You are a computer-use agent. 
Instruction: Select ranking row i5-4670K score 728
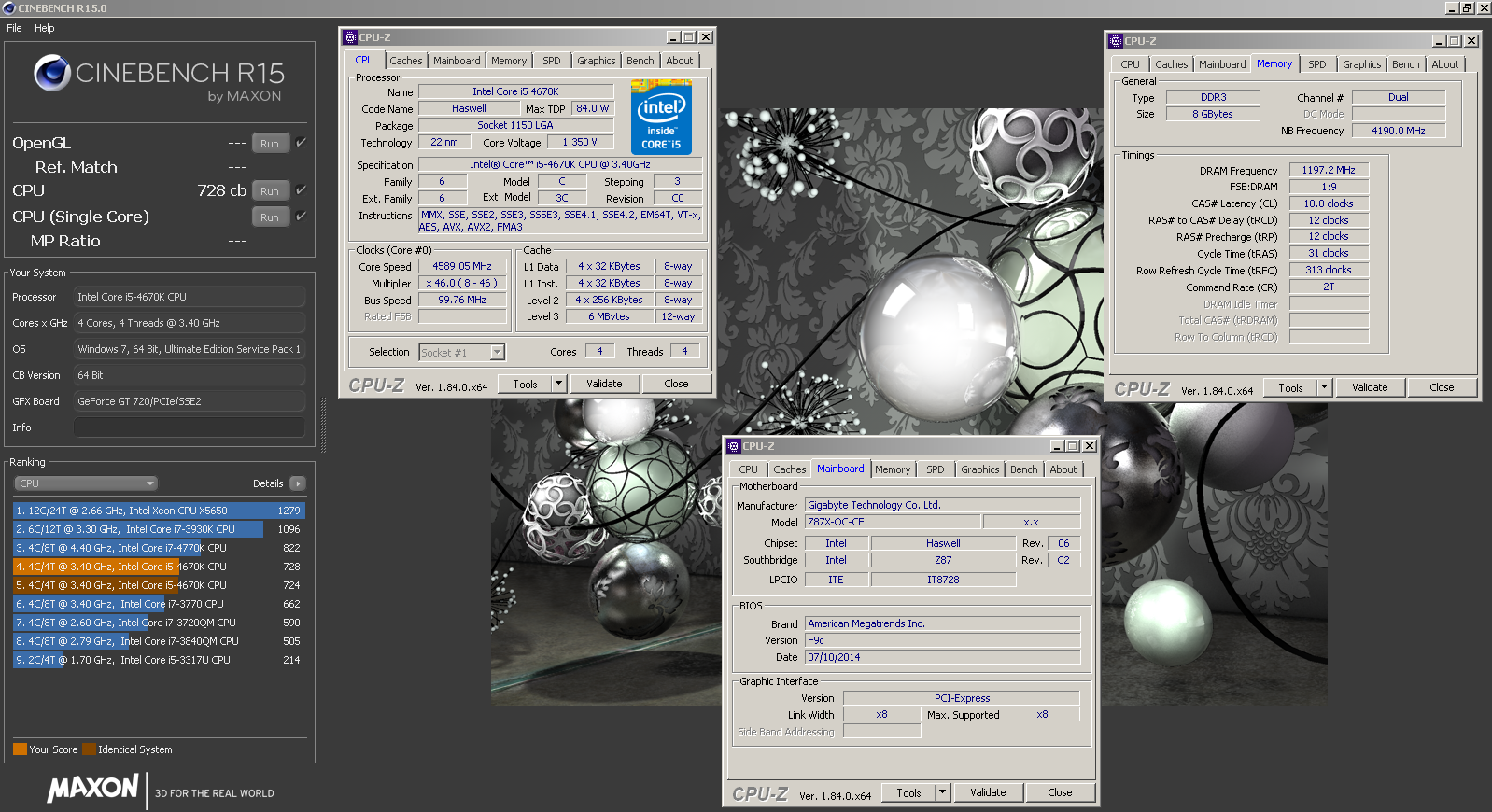click(x=158, y=567)
